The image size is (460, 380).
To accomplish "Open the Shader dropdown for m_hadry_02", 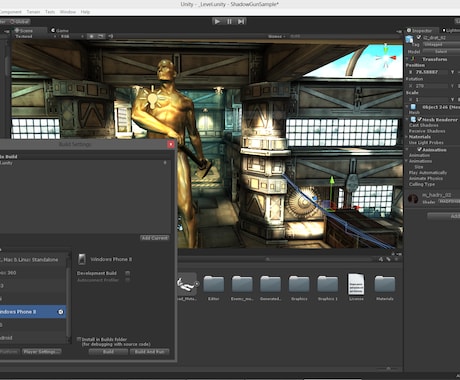I will (449, 202).
